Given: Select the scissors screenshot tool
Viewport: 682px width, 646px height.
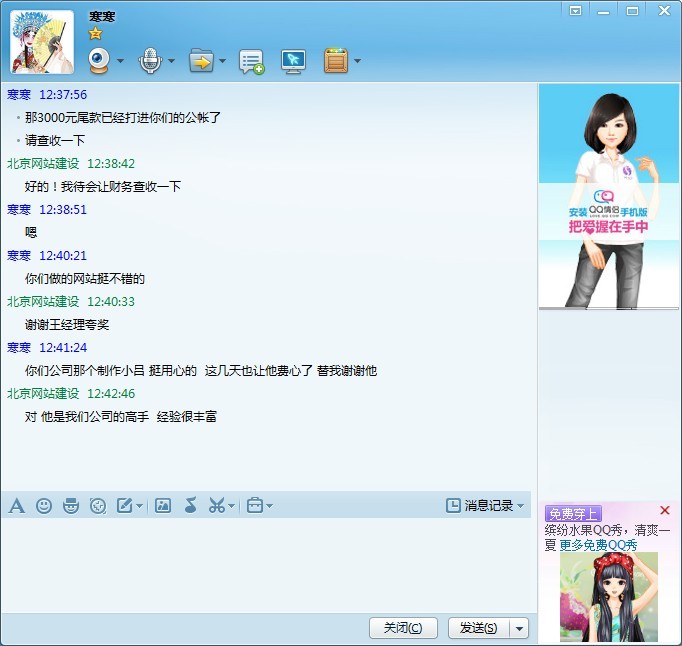Looking at the screenshot, I should [x=216, y=506].
